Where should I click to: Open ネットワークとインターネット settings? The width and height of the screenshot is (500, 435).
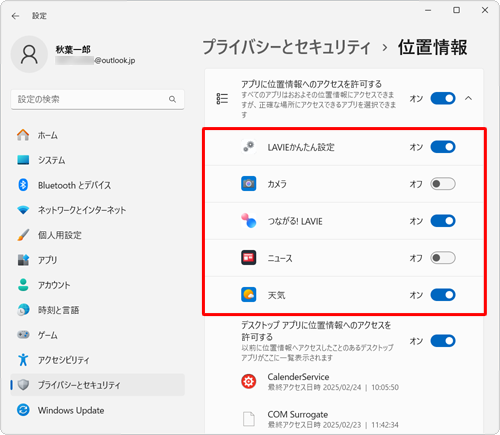[97, 210]
